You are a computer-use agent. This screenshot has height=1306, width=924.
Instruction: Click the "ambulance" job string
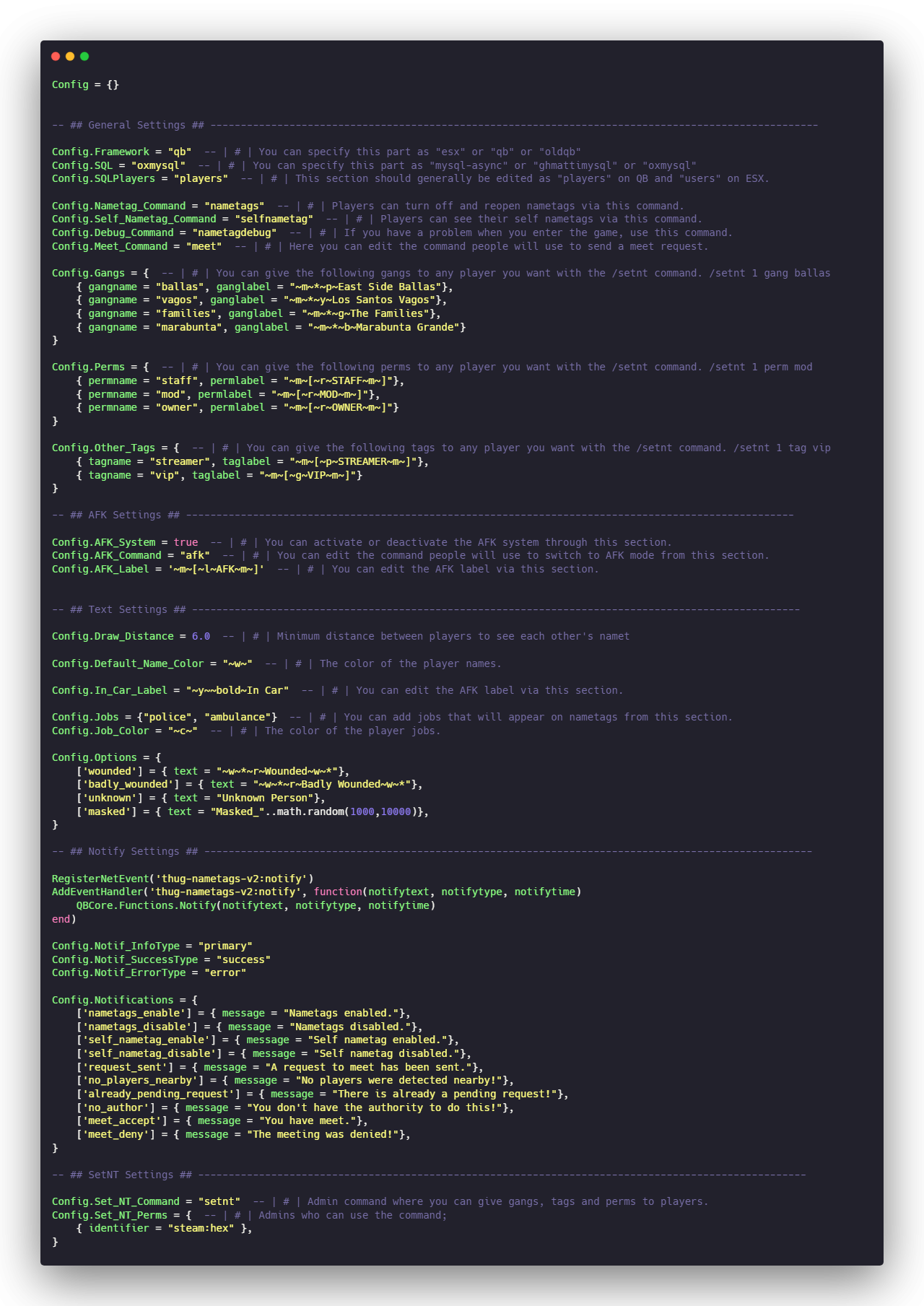(240, 717)
